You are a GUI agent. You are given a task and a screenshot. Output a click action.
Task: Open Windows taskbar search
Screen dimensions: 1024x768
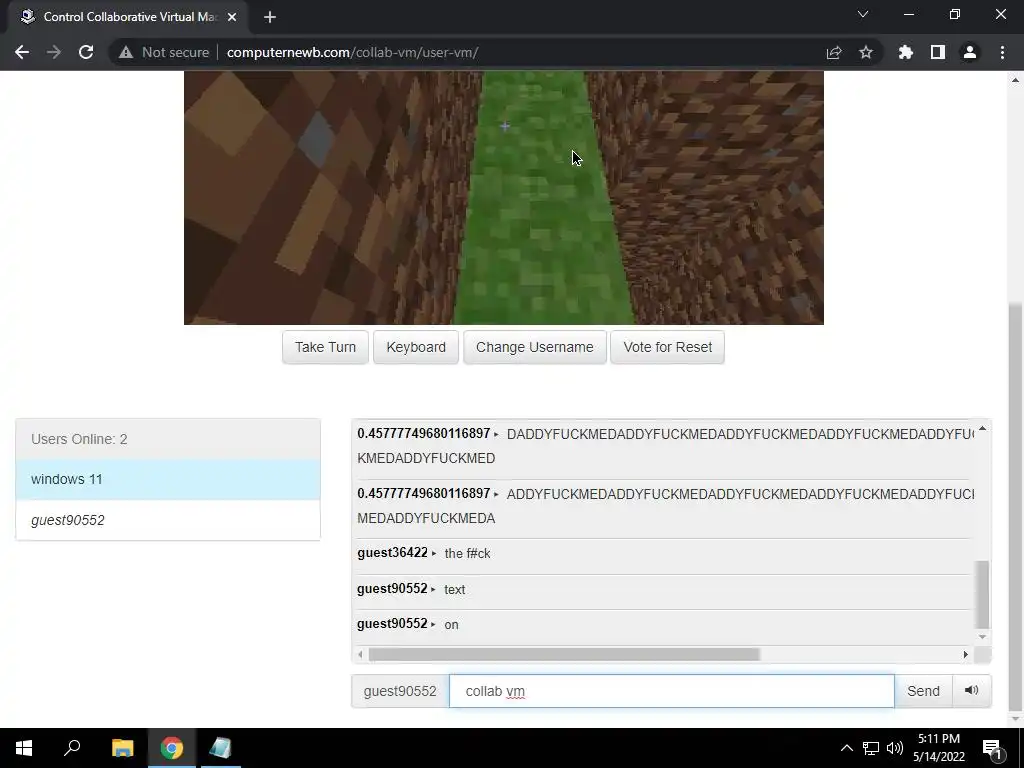pos(72,748)
